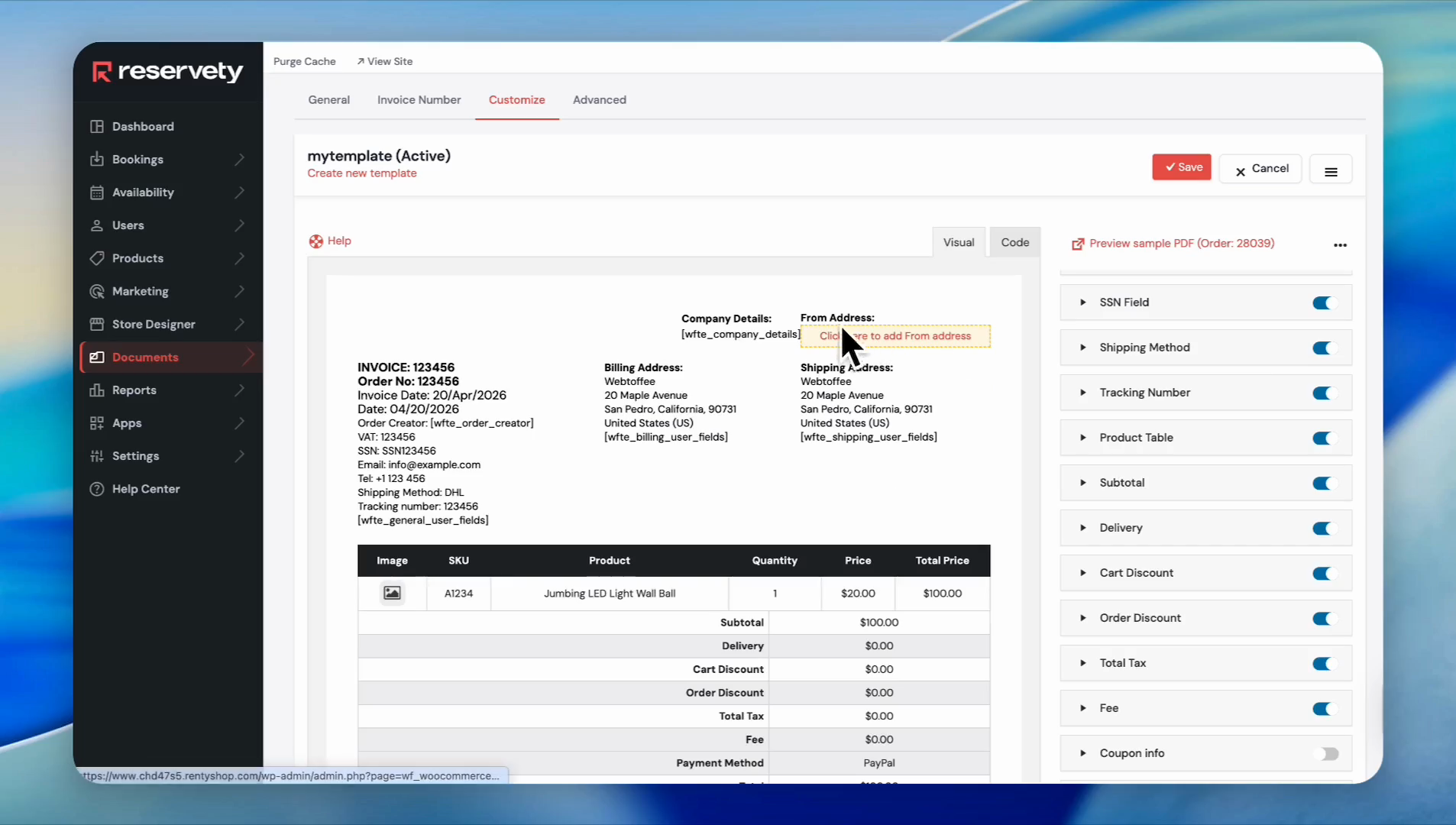The width and height of the screenshot is (1456, 825).
Task: Open Availability via its calendar icon
Action: click(x=97, y=192)
